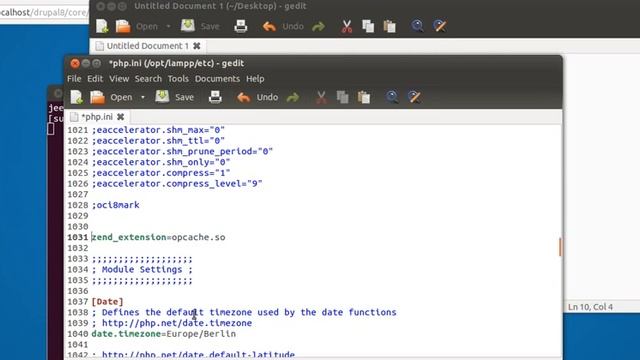Click Find magnifier in Untitled Document window
This screenshot has width=640, height=360.
pyautogui.click(x=417, y=26)
